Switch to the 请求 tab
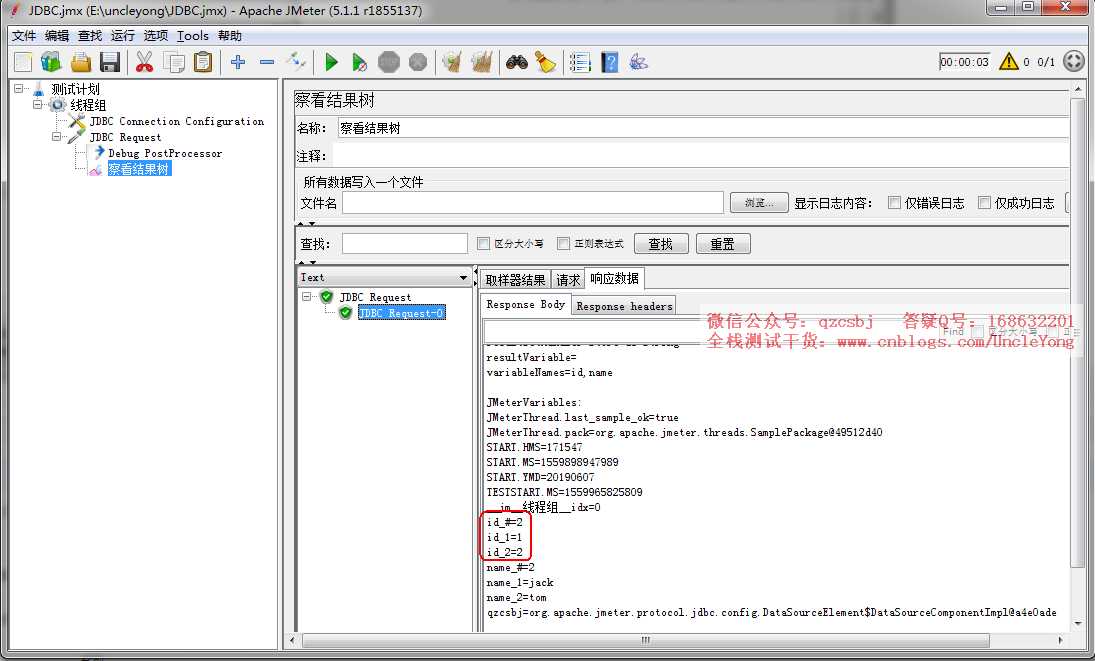Image resolution: width=1095 pixels, height=661 pixels. click(568, 280)
